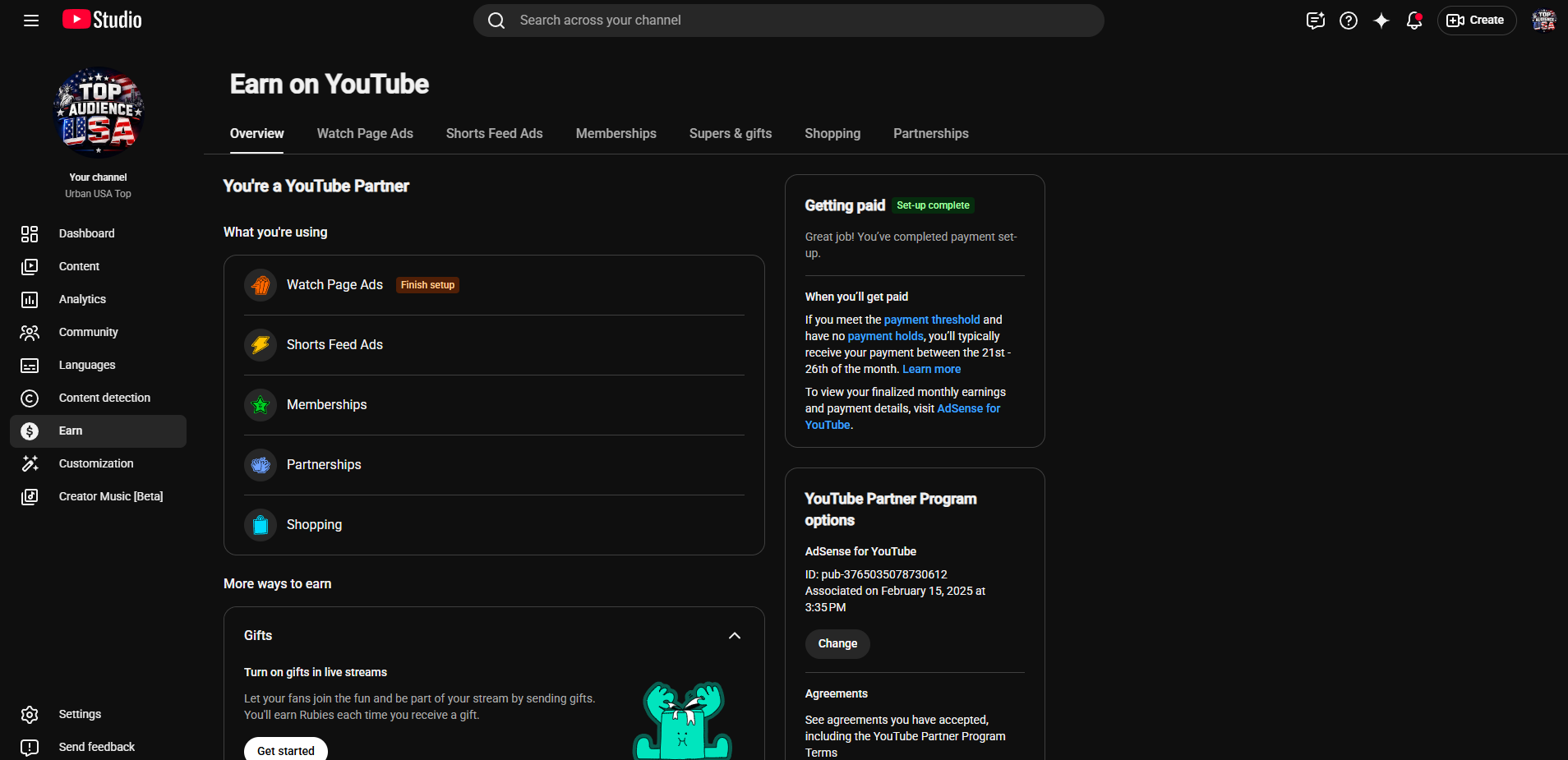
Task: Select the Supers & gifts tab
Action: [x=731, y=134]
